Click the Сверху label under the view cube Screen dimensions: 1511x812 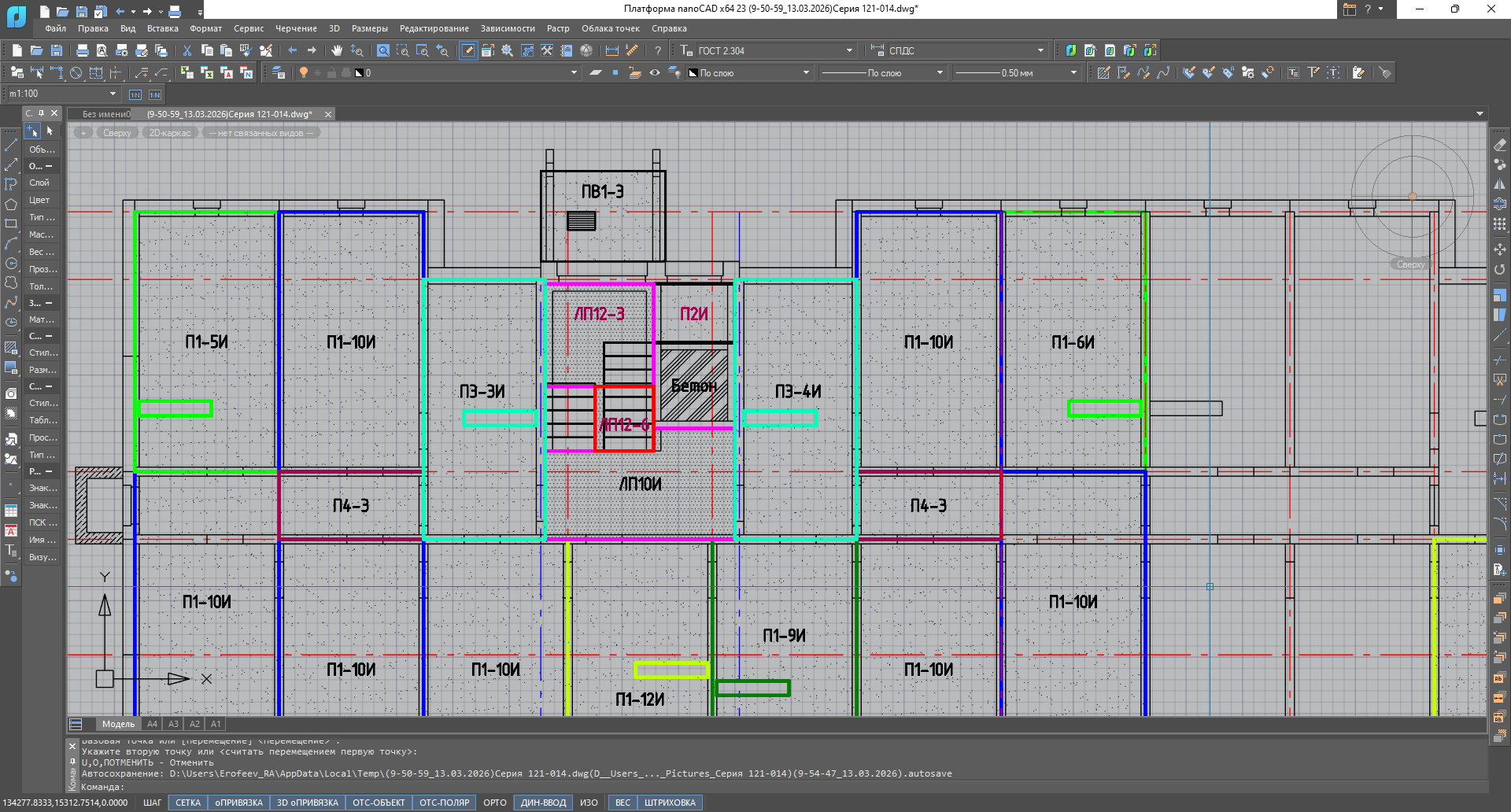coord(1410,264)
